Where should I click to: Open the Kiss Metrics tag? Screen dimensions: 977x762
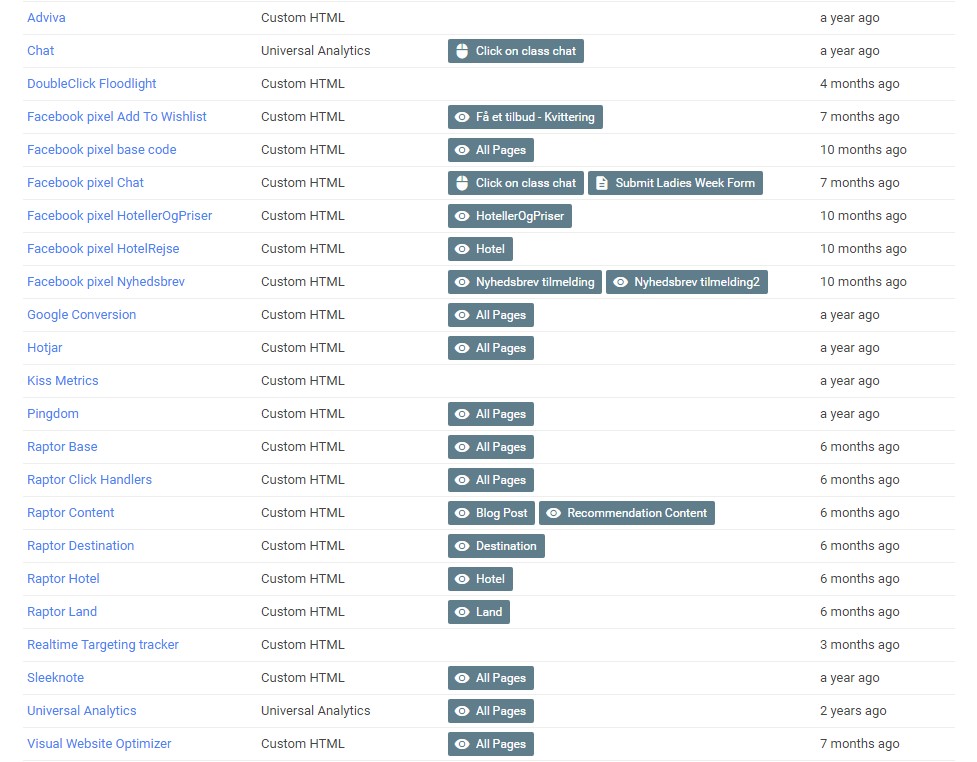(x=62, y=381)
